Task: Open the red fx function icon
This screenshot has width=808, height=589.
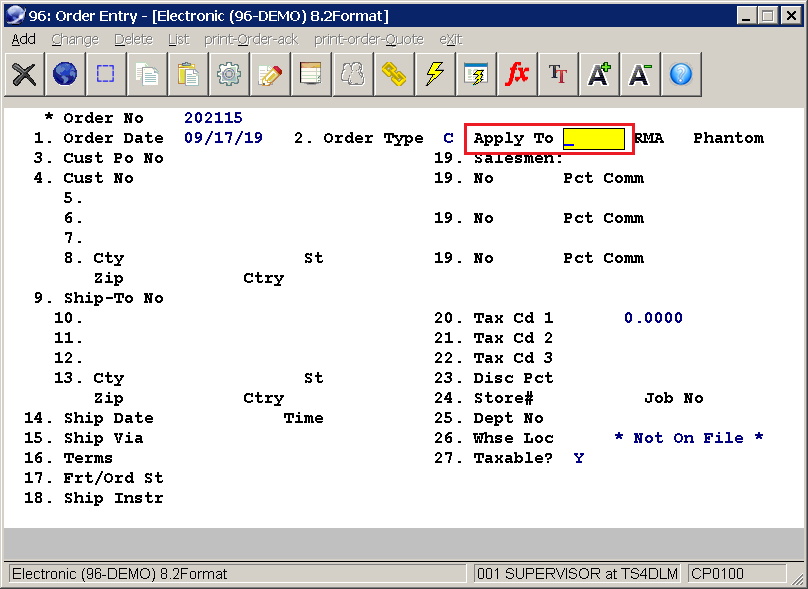Action: (517, 74)
